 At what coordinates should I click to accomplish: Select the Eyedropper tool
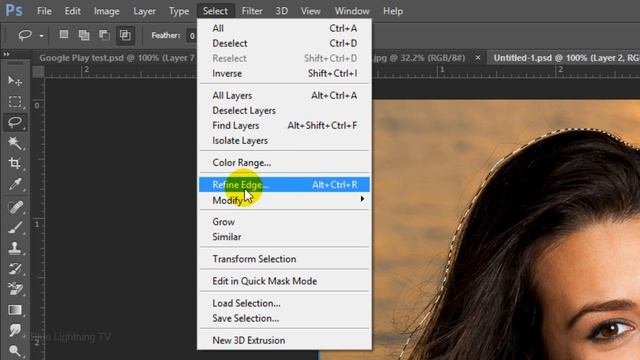coord(15,184)
